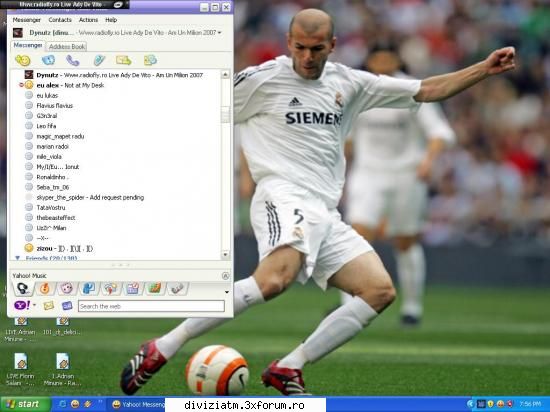Open the Contacts menu
Image resolution: width=550 pixels, height=412 pixels.
tap(60, 20)
